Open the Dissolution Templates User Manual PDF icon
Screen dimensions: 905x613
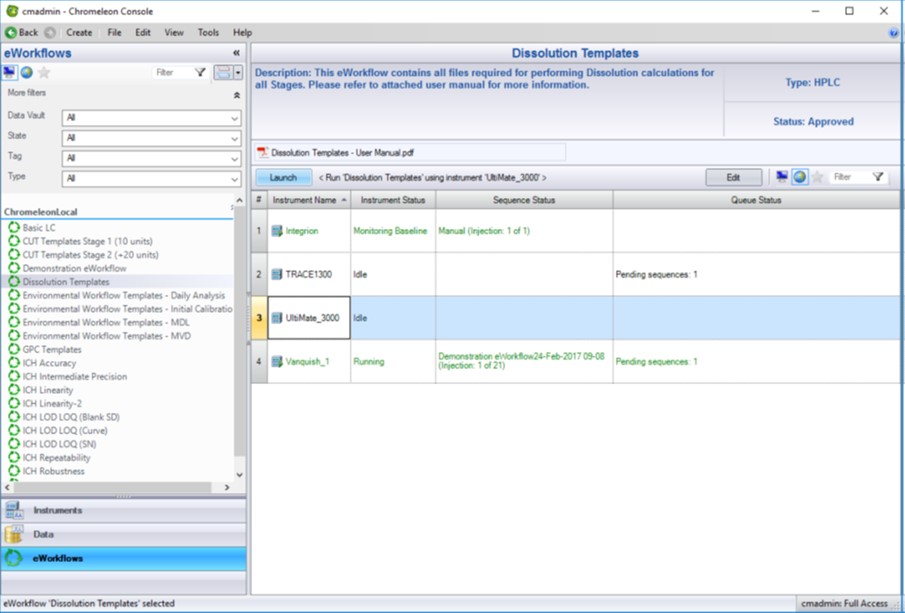click(263, 153)
